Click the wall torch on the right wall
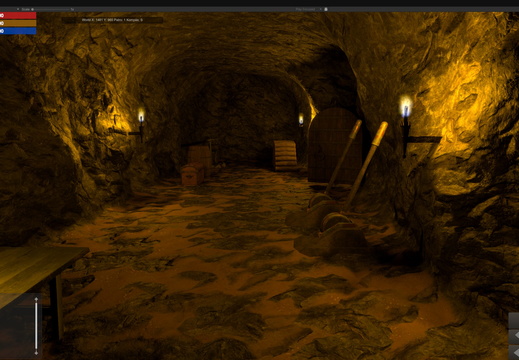Screen dimensions: 519x360 (406, 127)
